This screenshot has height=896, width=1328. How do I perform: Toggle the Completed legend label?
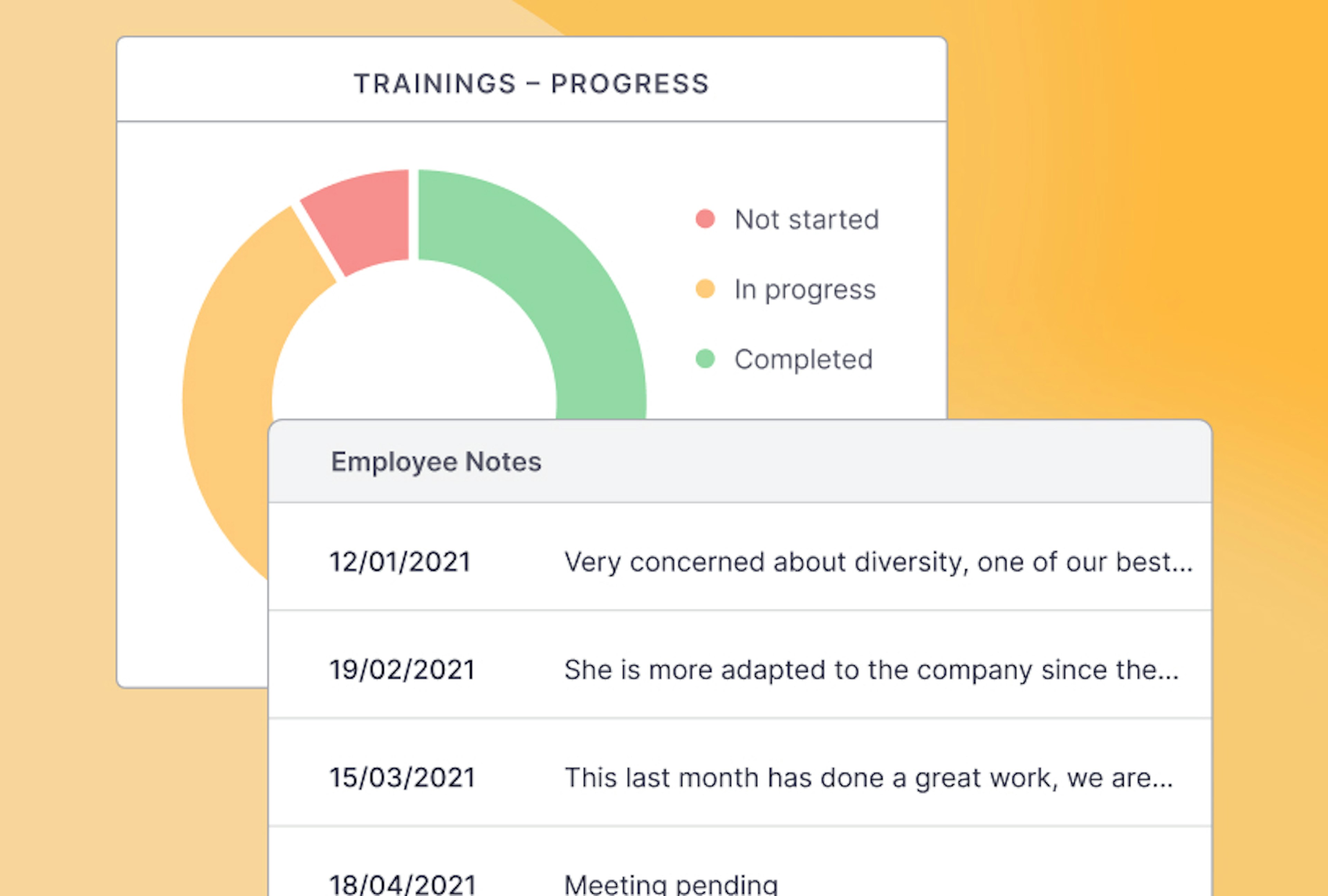tap(803, 359)
